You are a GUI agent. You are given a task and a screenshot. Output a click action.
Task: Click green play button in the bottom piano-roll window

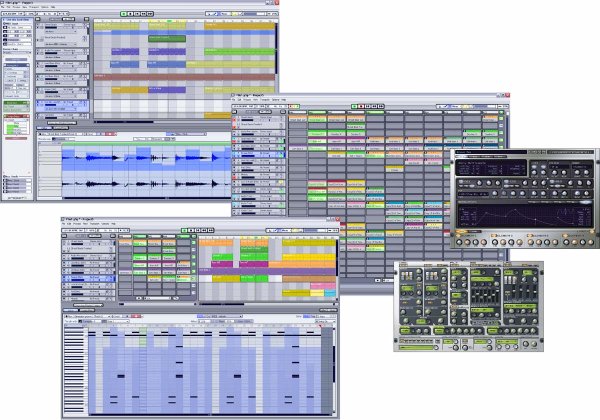(x=184, y=230)
